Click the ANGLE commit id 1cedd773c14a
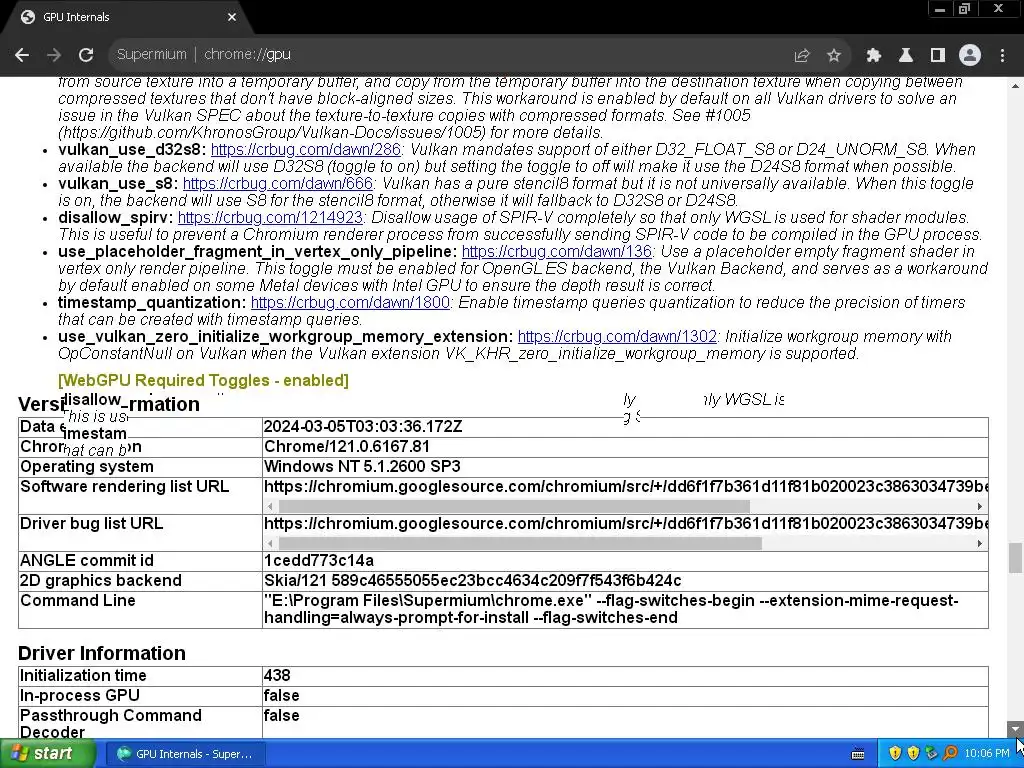The image size is (1024, 768). [x=319, y=560]
